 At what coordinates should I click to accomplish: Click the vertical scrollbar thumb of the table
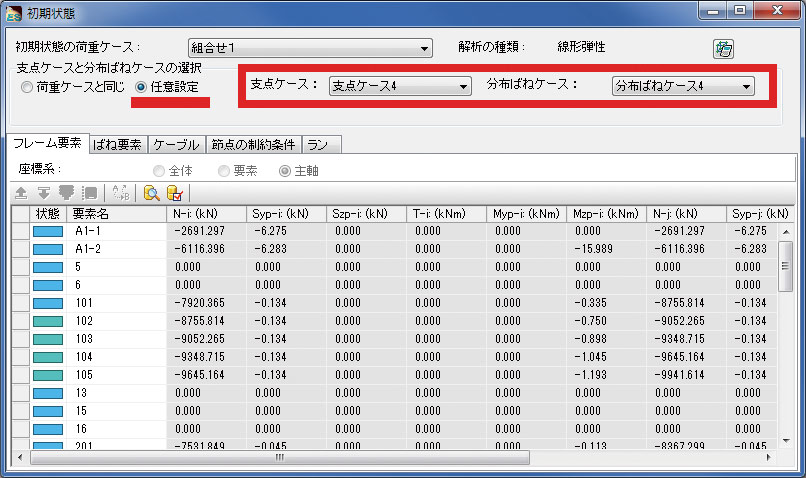pos(785,266)
